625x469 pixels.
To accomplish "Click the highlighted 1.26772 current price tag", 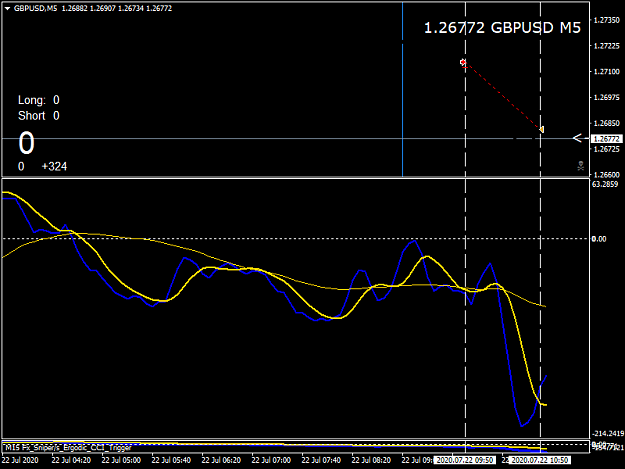I will 606,139.
